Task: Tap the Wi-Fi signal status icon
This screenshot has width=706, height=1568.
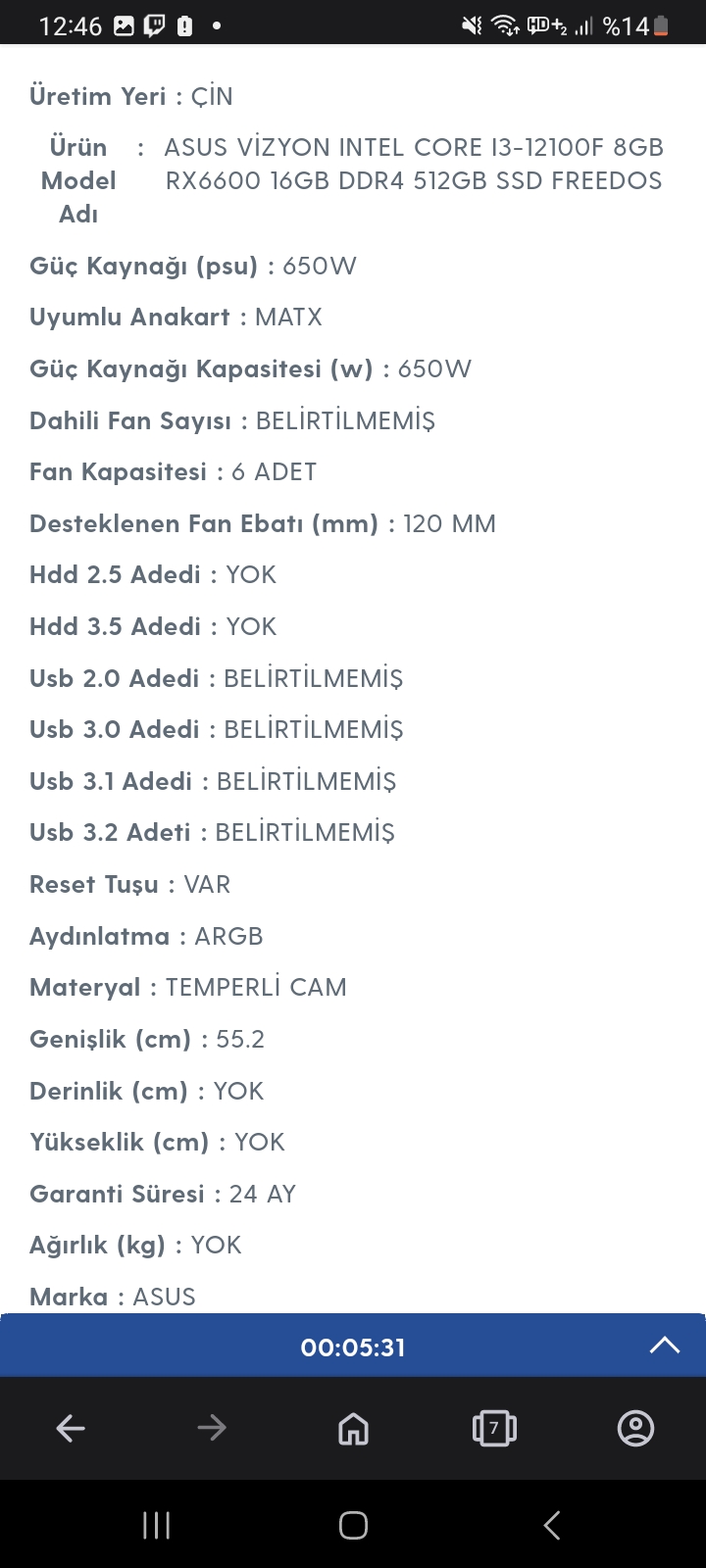Action: [505, 25]
